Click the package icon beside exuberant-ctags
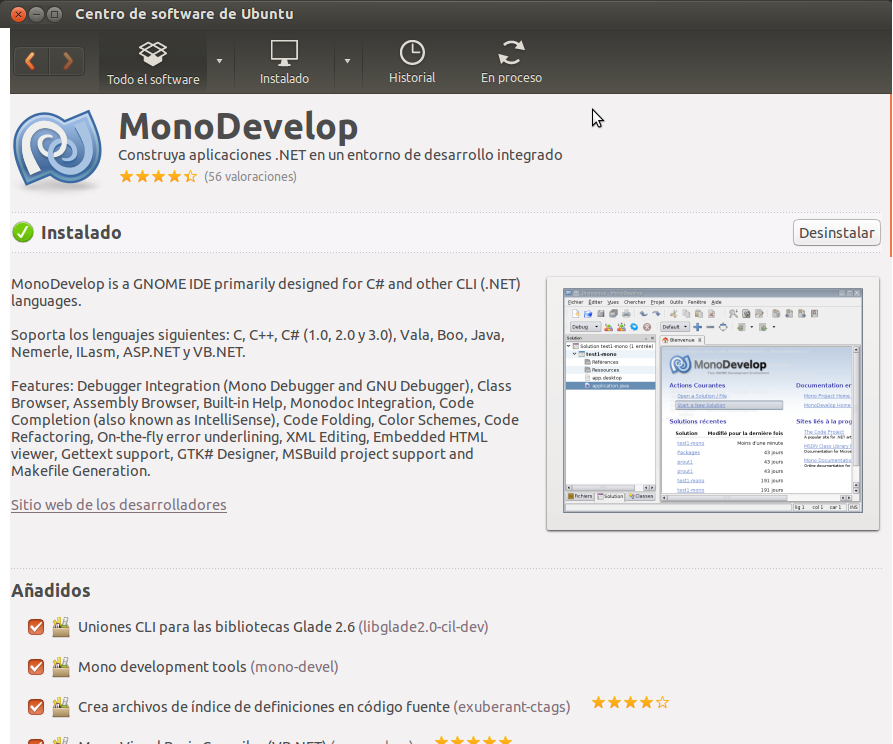 coord(61,706)
